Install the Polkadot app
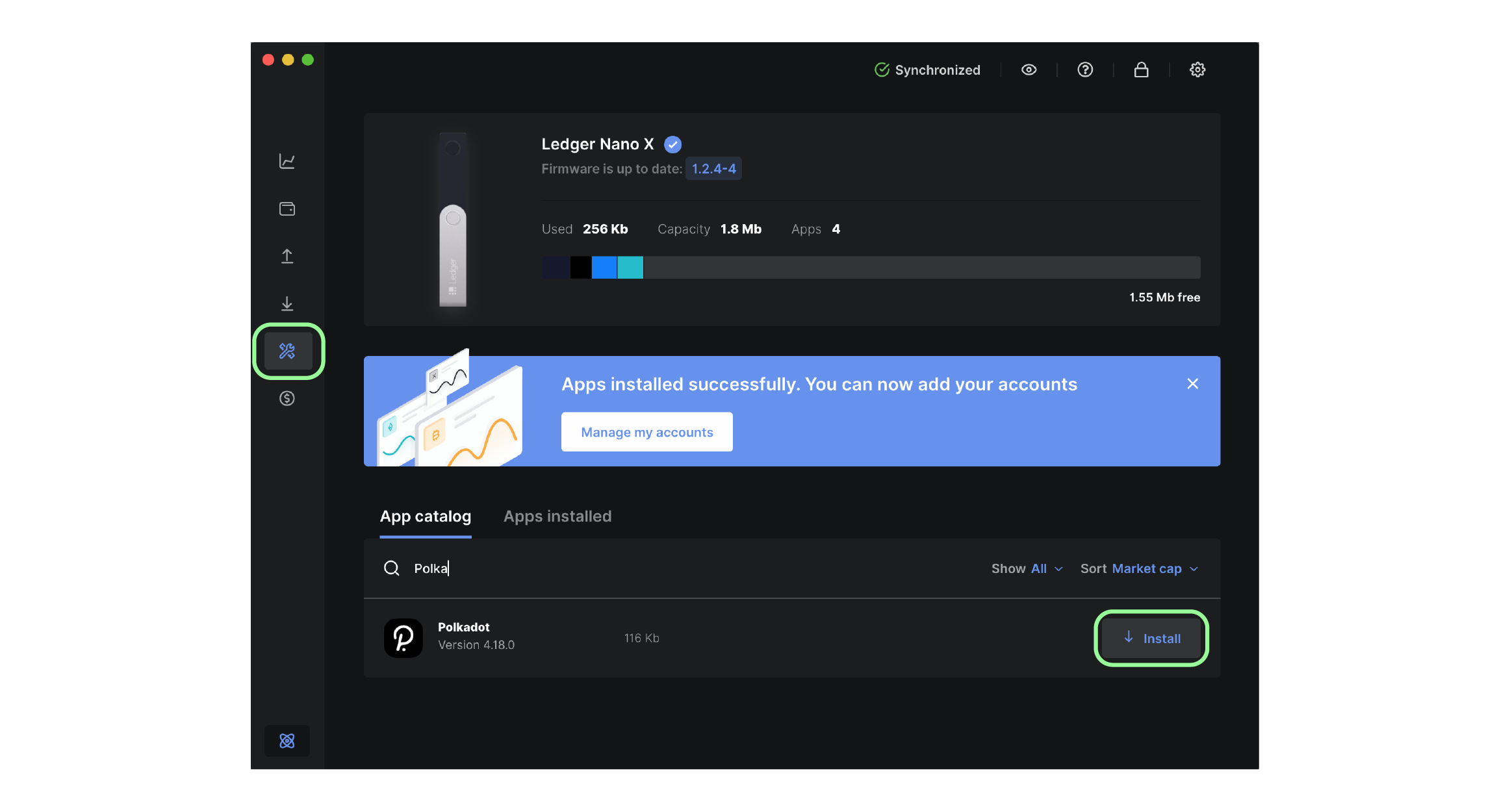1510x812 pixels. coord(1151,638)
